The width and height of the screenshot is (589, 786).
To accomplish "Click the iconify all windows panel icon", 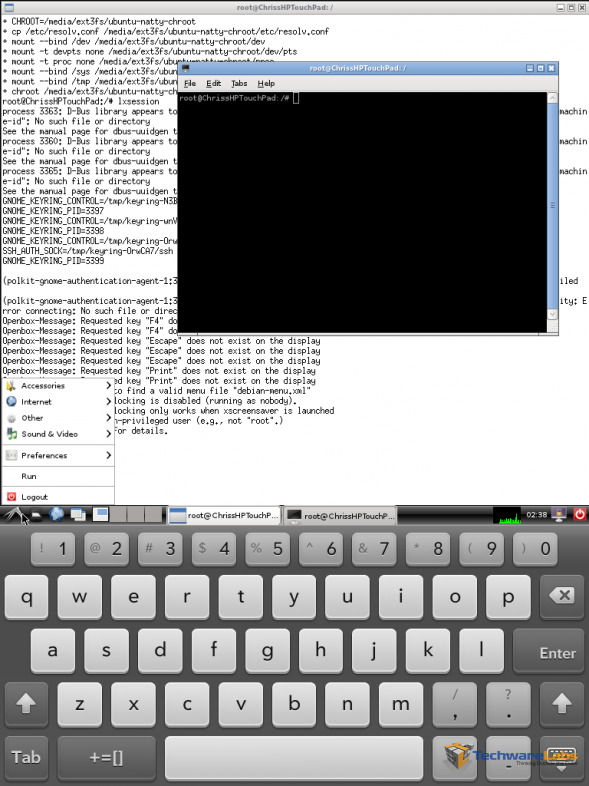I will coord(78,515).
